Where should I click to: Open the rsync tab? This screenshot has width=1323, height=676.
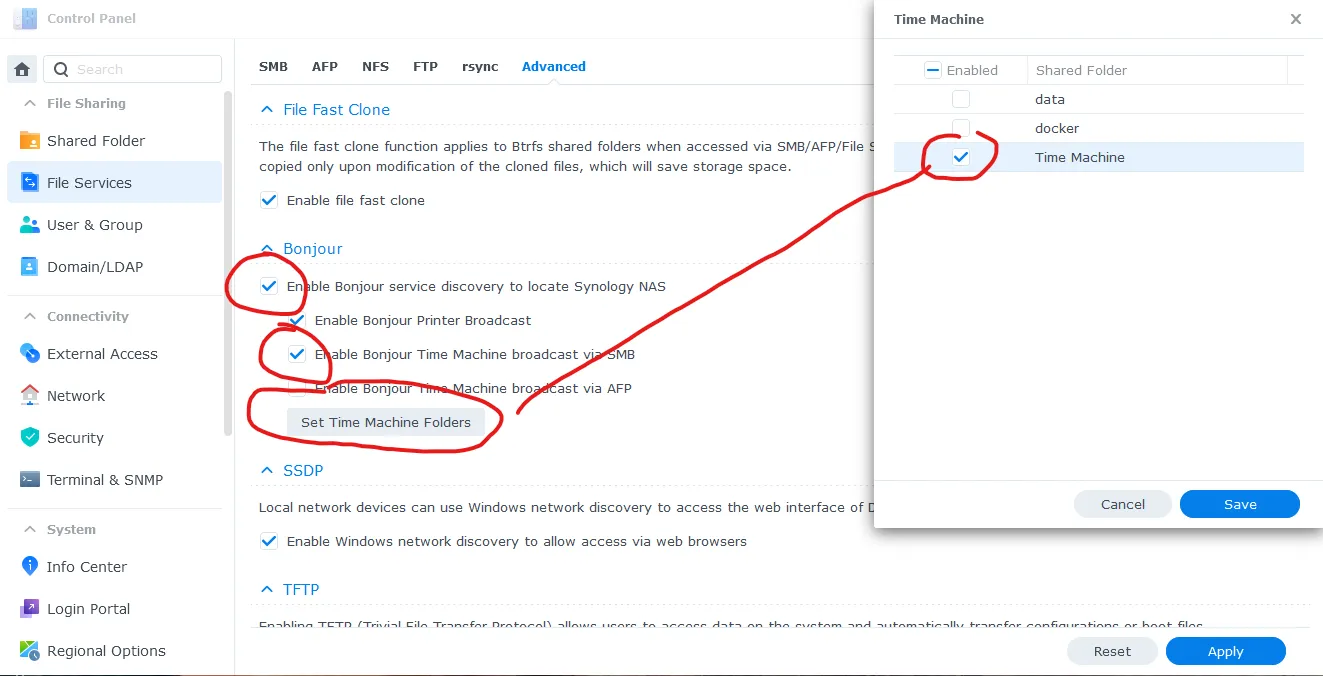pyautogui.click(x=480, y=66)
